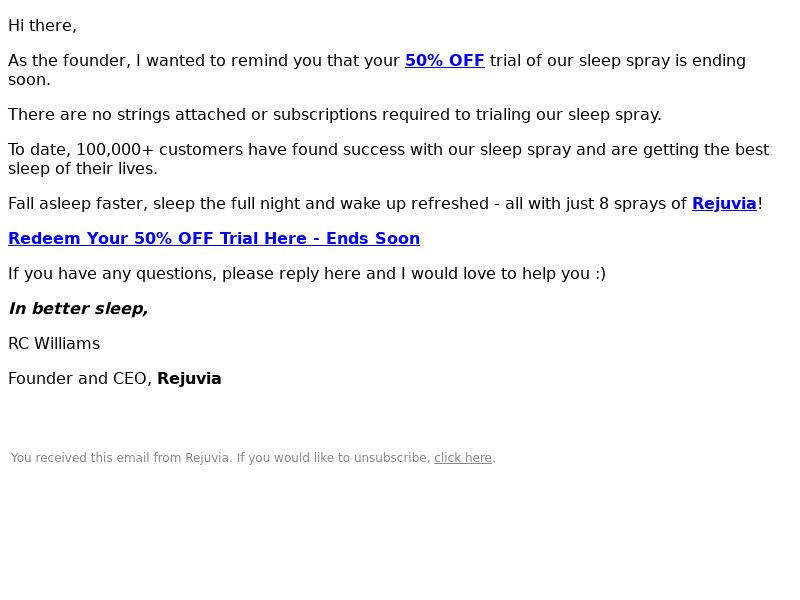Unsubscribe via the click here link
Screen dimensions: 800x600
463,458
